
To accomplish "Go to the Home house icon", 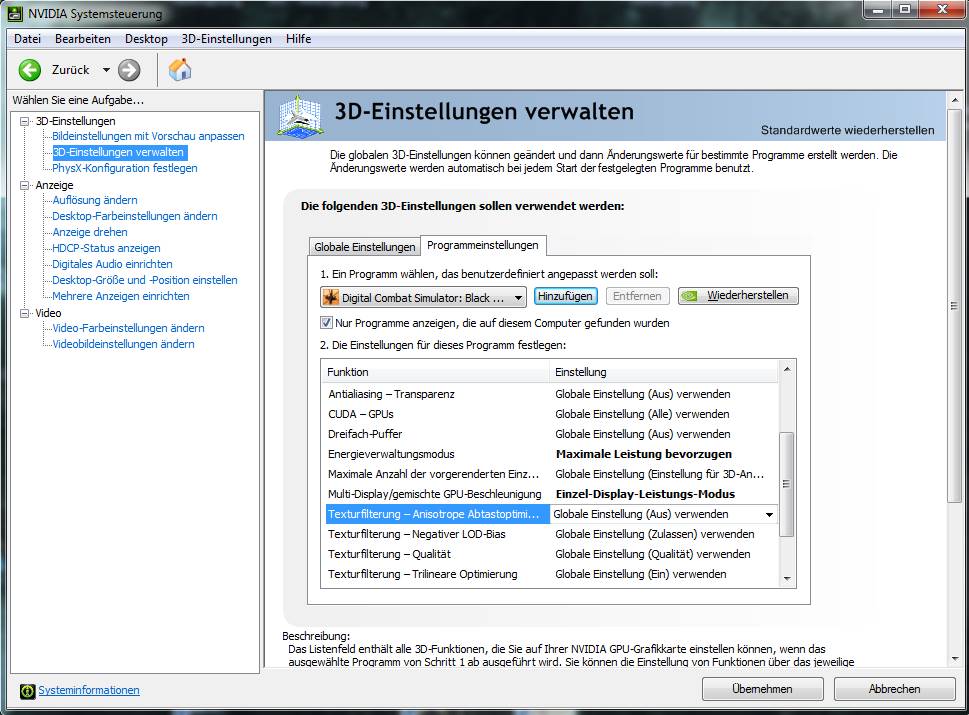I will coord(180,70).
